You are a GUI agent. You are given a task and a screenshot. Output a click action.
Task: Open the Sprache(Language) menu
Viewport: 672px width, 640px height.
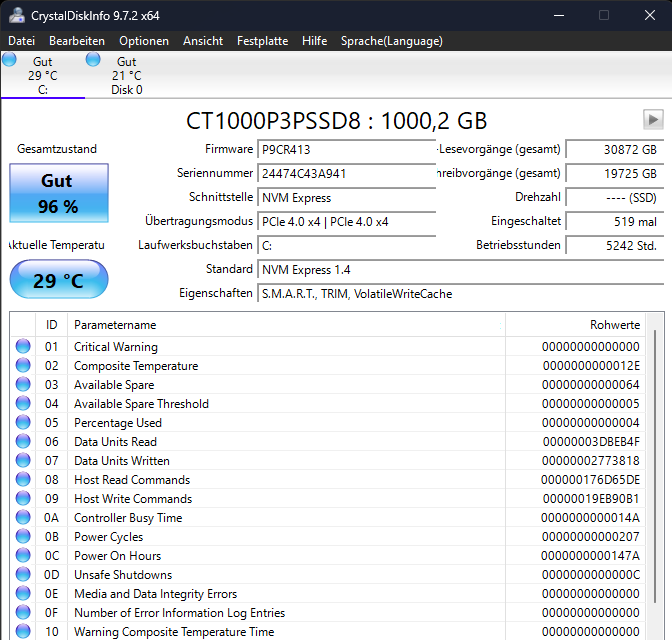(392, 41)
